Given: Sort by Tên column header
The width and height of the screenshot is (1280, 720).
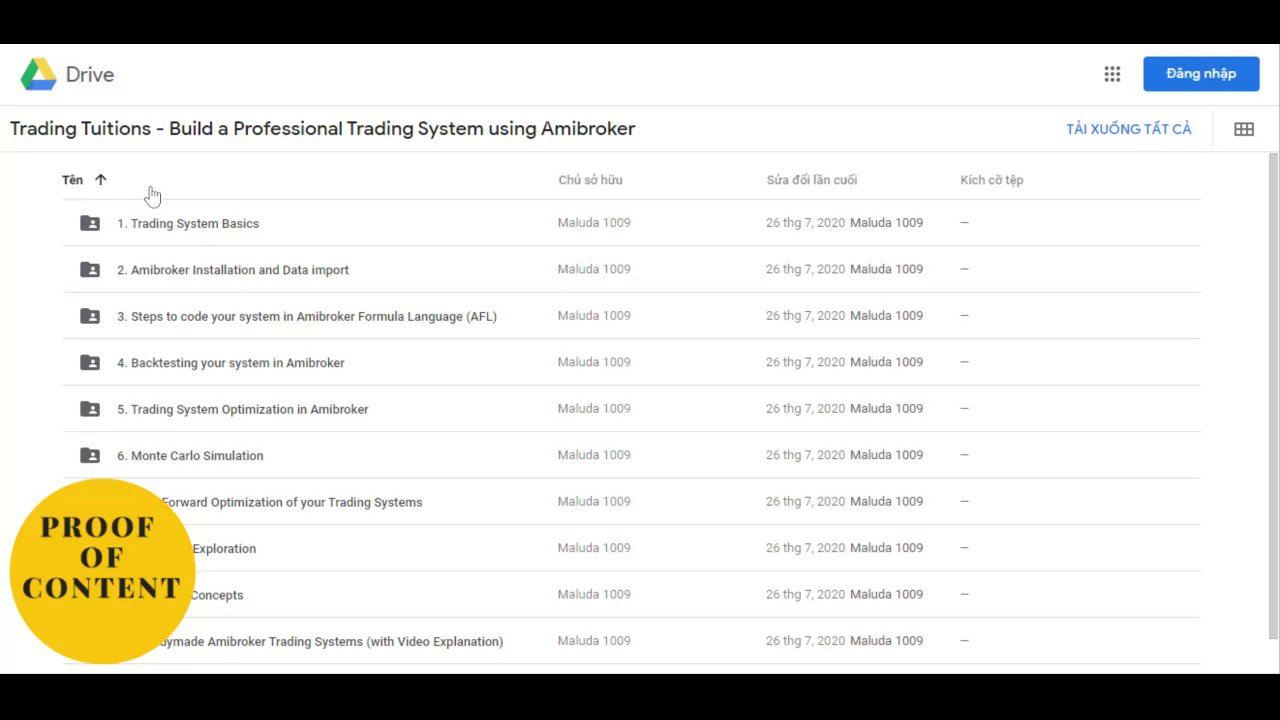Looking at the screenshot, I should tap(72, 180).
